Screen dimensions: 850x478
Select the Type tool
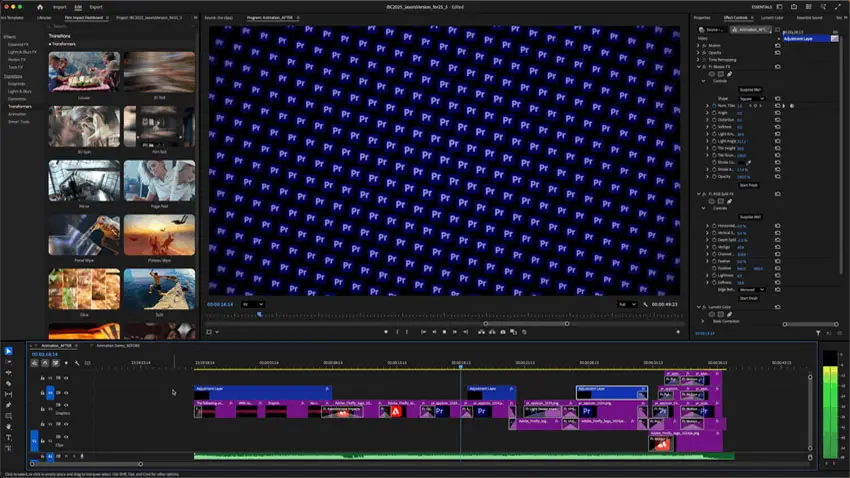pos(8,438)
